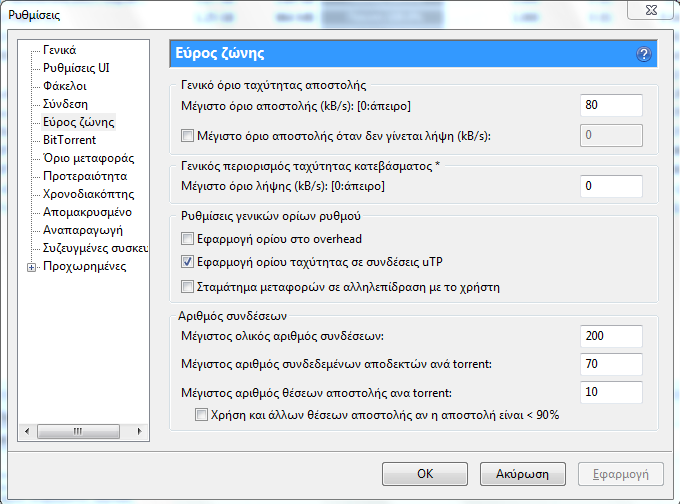Screen dimensions: 680x504
Task: Uncheck Εφαρμογή ορίου ταχύτητας σε συνδέσεις uTP
Action: [187, 262]
